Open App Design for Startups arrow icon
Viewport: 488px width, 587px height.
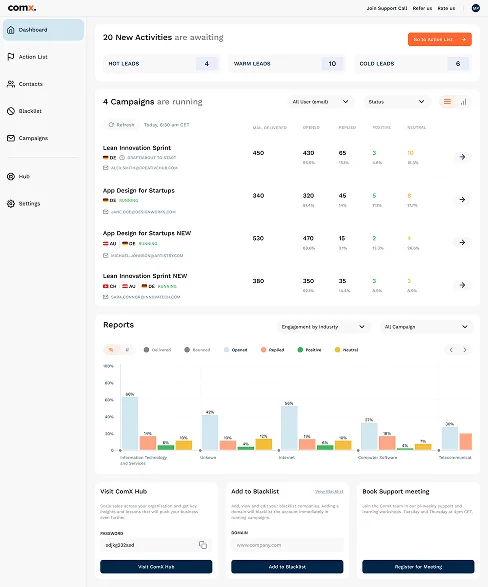point(463,200)
